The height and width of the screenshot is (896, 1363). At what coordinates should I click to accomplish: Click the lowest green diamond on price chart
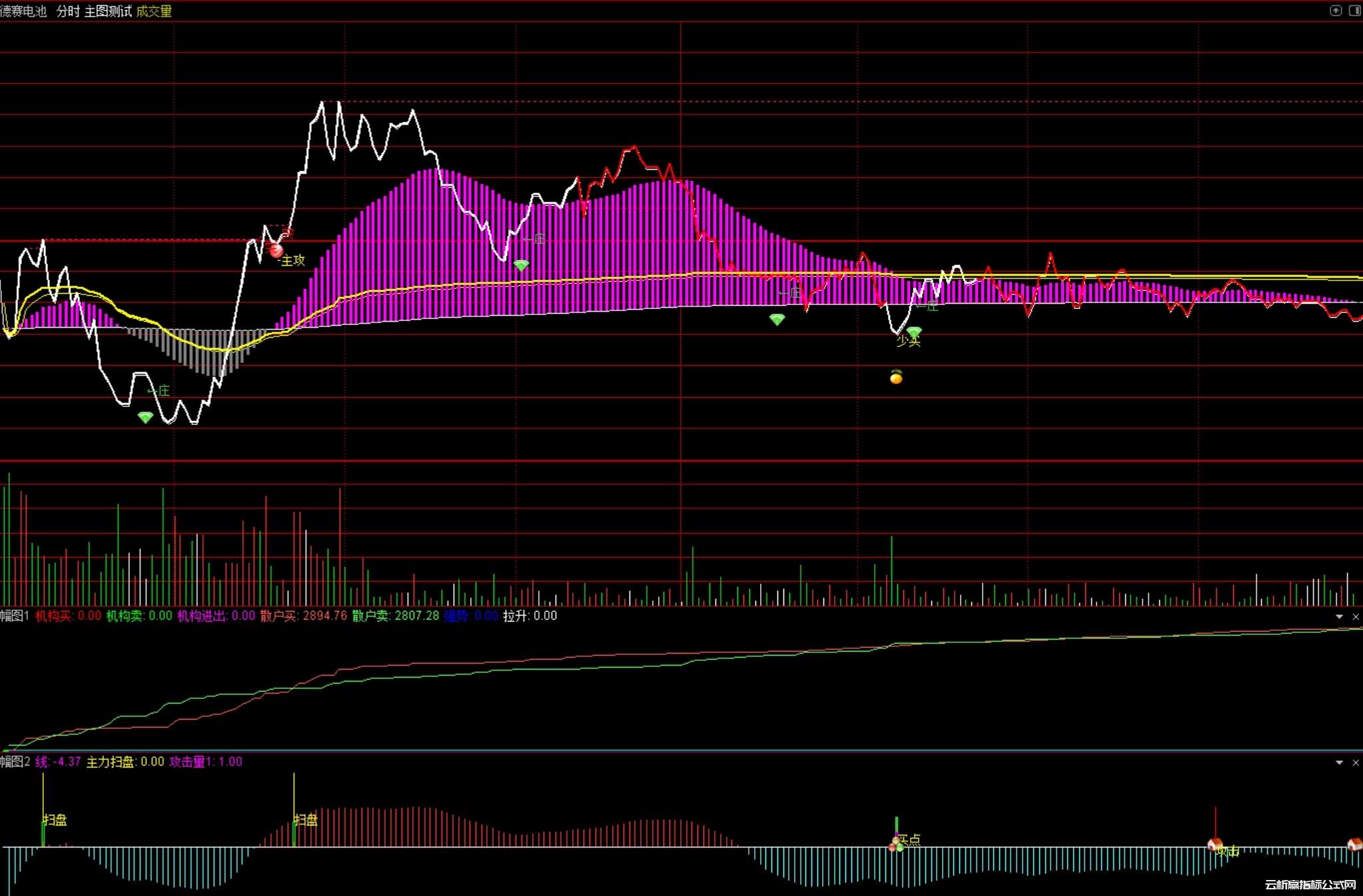click(145, 418)
